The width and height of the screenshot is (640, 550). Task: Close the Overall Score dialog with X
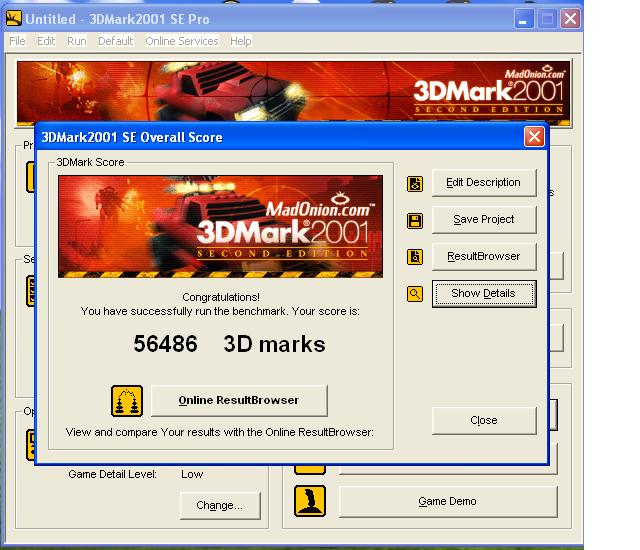(534, 137)
